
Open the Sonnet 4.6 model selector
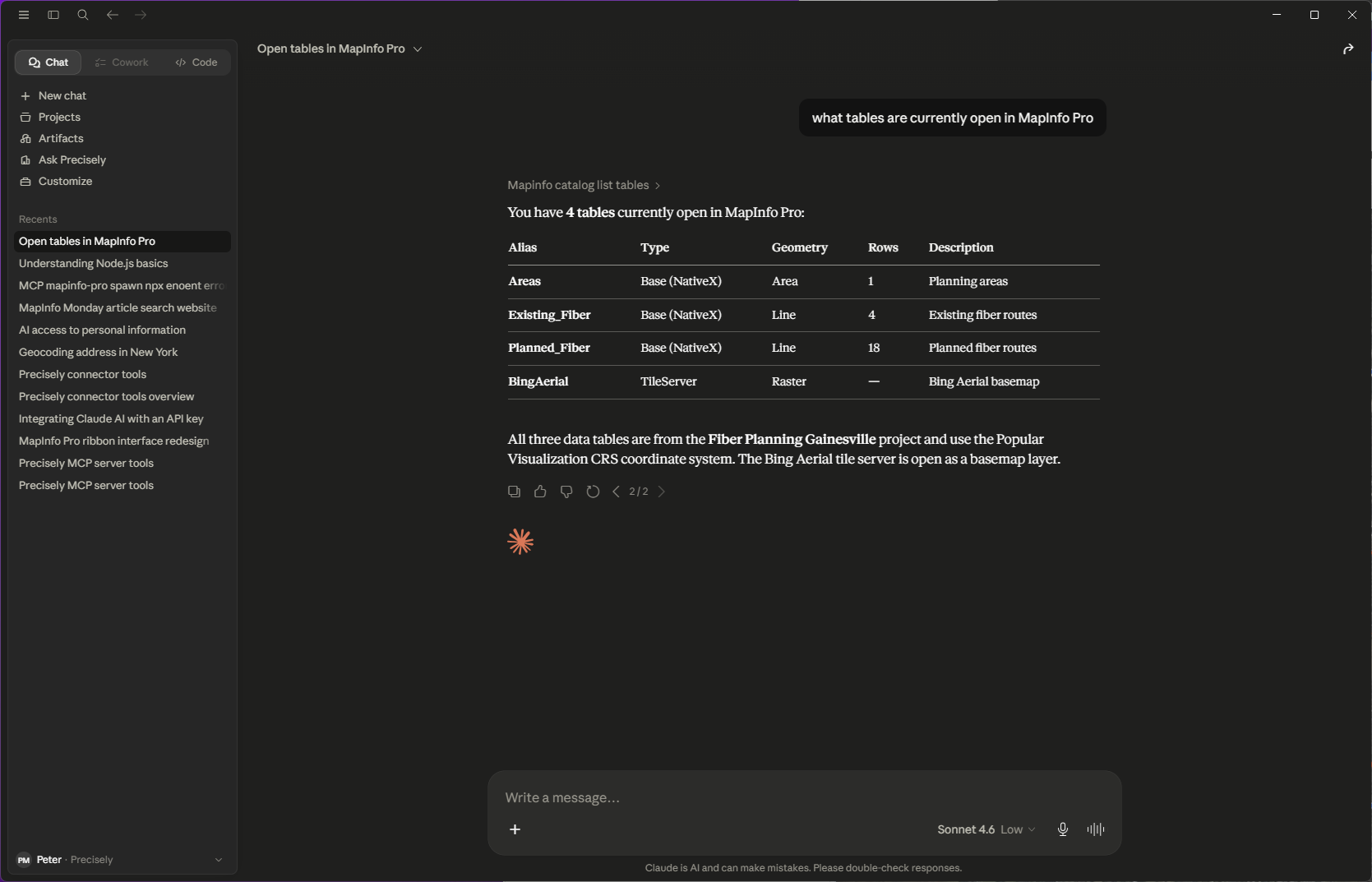tap(986, 829)
